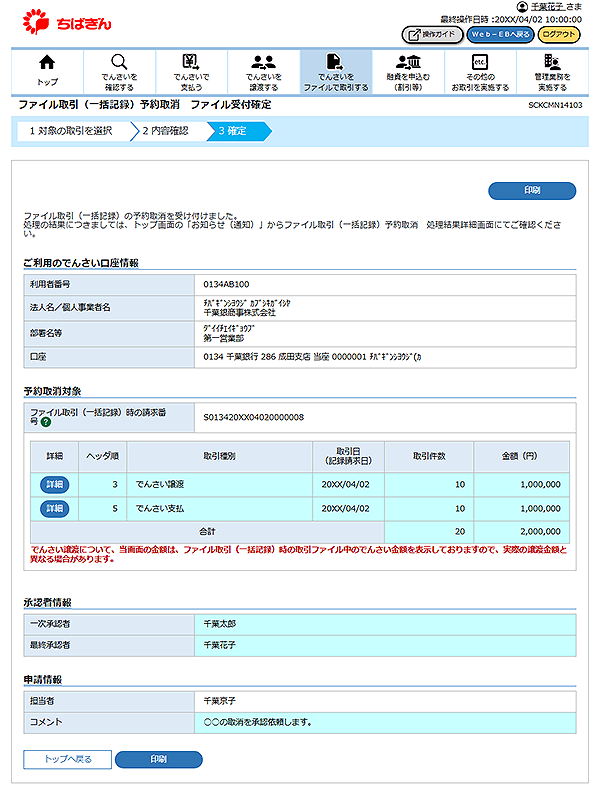The height and width of the screenshot is (795, 600).
Task: Click the でんさい譲渡 transaction type cell
Action: pos(220,485)
